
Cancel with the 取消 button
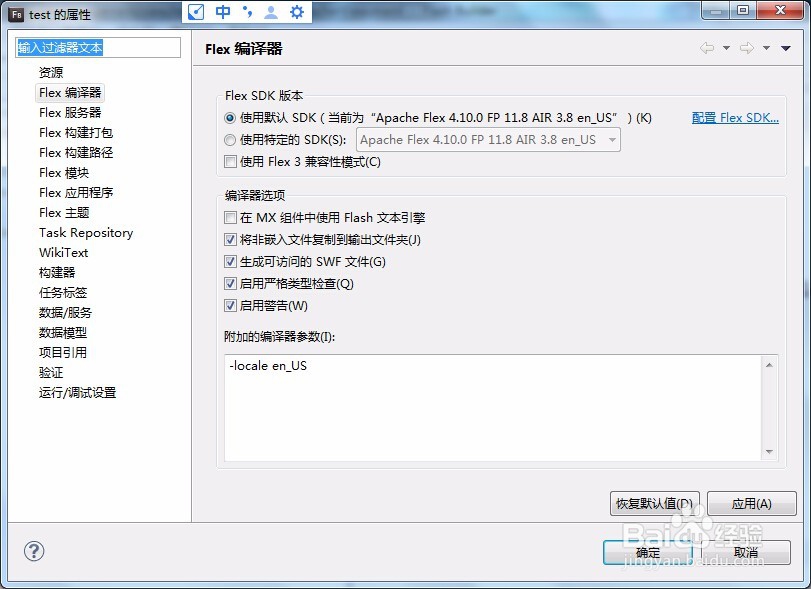click(746, 552)
